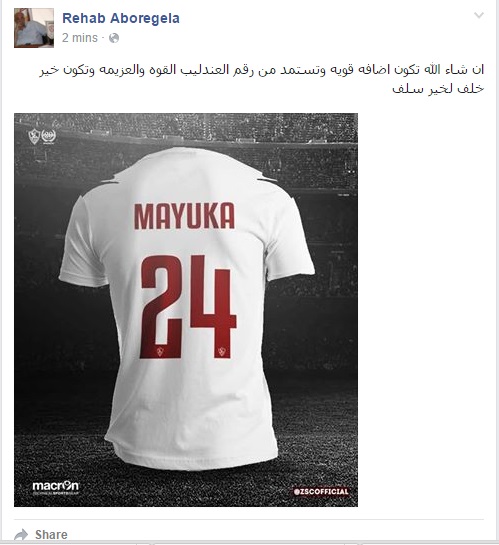Image resolution: width=499 pixels, height=545 pixels.
Task: Click the digit 2 on the jersey
Action: [x=161, y=307]
